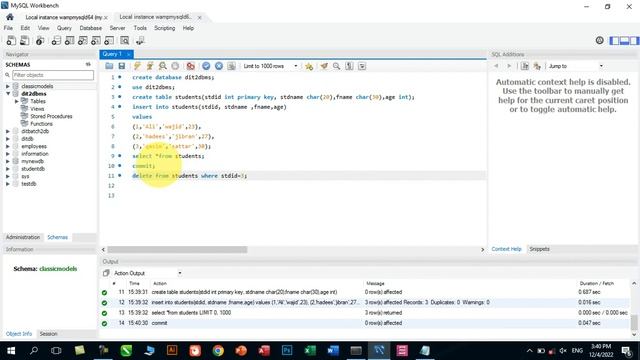640x360 pixels.
Task: Click the new SQL tab icon
Action: click(11, 40)
